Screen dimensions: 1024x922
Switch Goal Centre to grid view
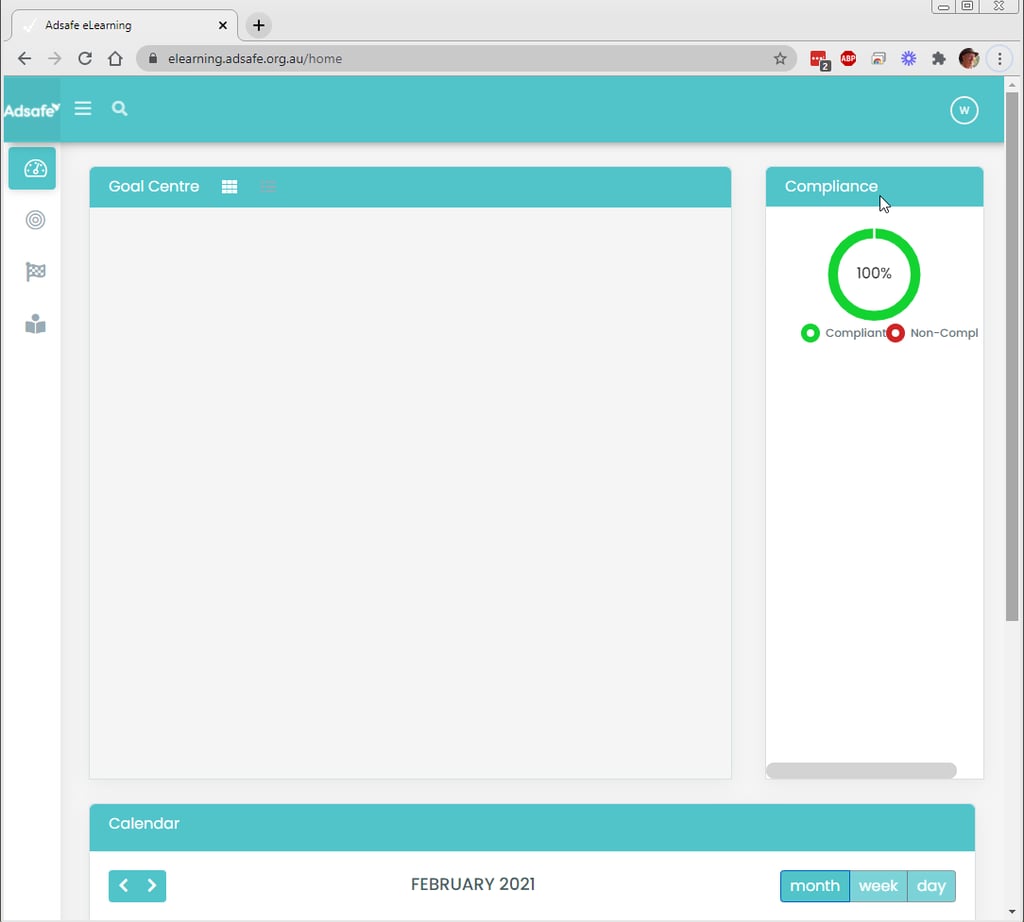tap(229, 187)
